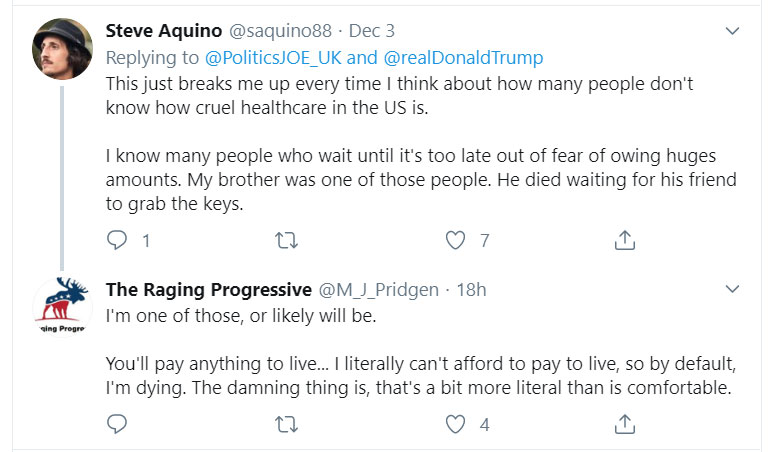
Task: Retweet Steve Aquino's tweet
Action: (286, 240)
